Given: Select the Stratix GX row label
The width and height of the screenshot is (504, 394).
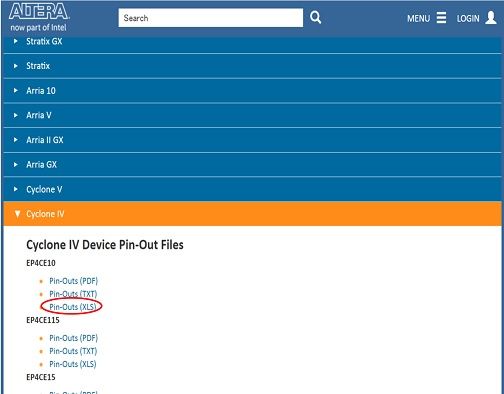Looking at the screenshot, I should (44, 41).
